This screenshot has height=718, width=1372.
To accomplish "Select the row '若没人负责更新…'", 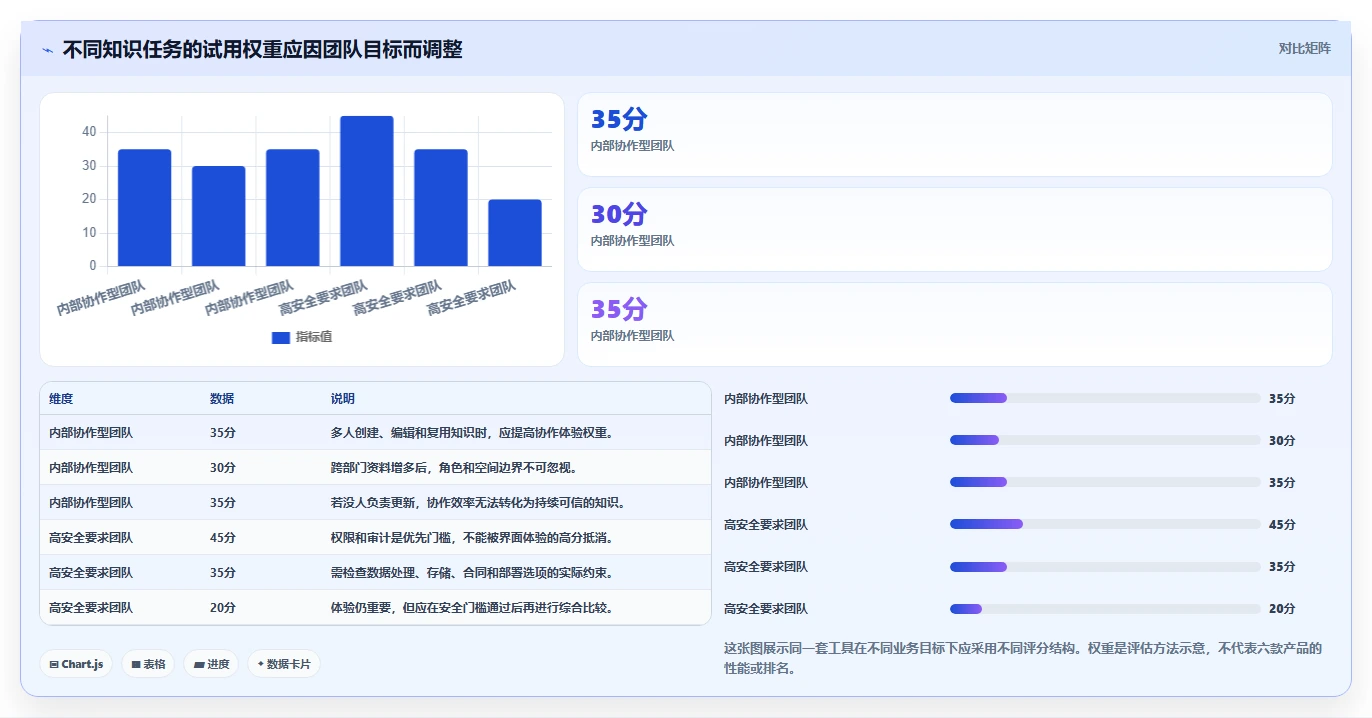I will 375,503.
